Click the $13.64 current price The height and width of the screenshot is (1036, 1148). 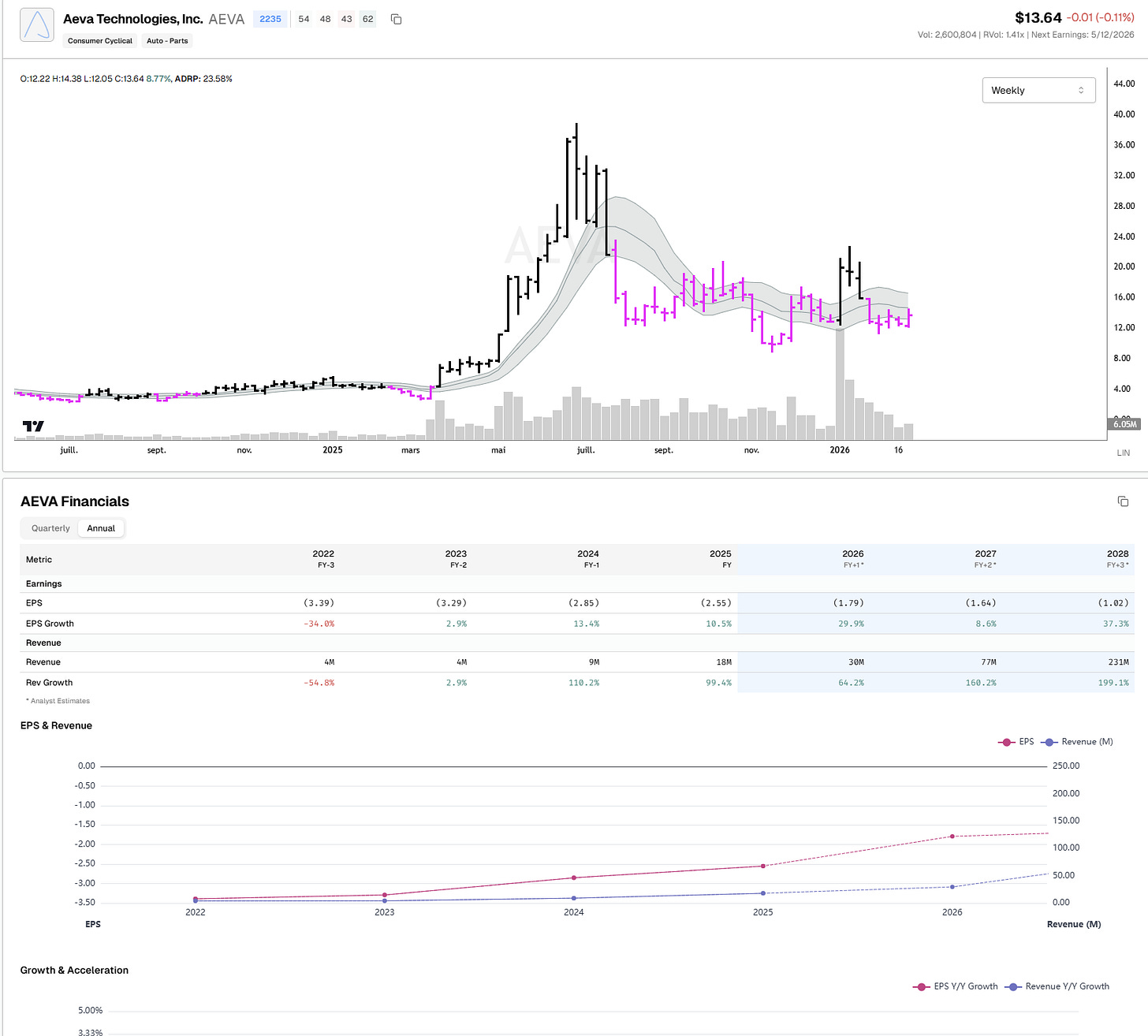[1038, 17]
